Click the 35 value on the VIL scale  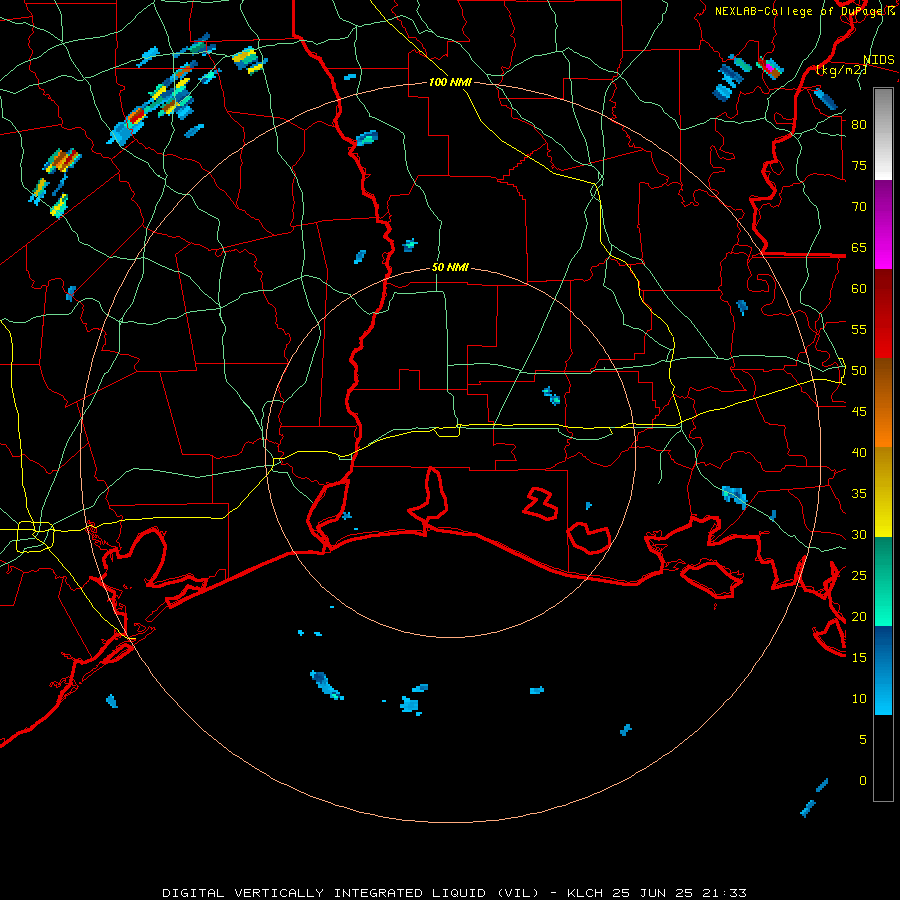coord(859,494)
